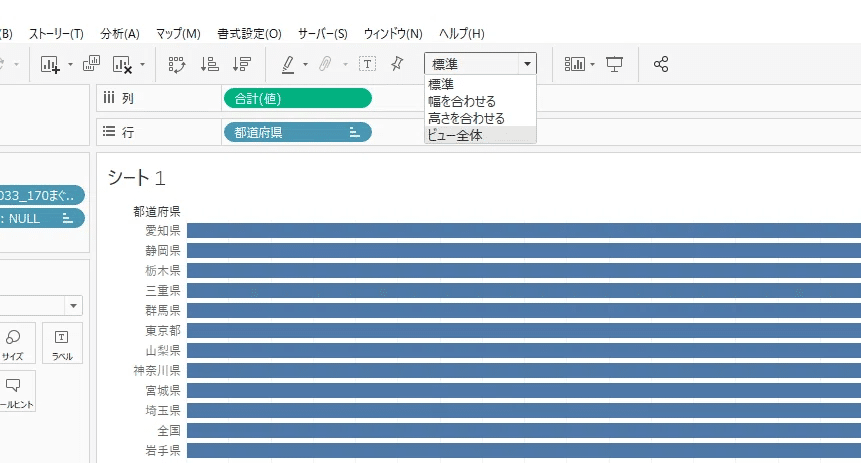Click the サイズ marks card button
The width and height of the screenshot is (861, 463).
pyautogui.click(x=14, y=344)
